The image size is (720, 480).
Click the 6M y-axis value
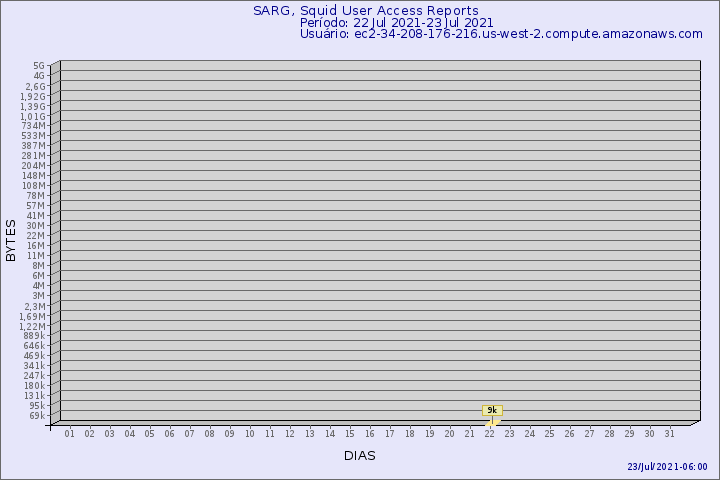pyautogui.click(x=39, y=276)
